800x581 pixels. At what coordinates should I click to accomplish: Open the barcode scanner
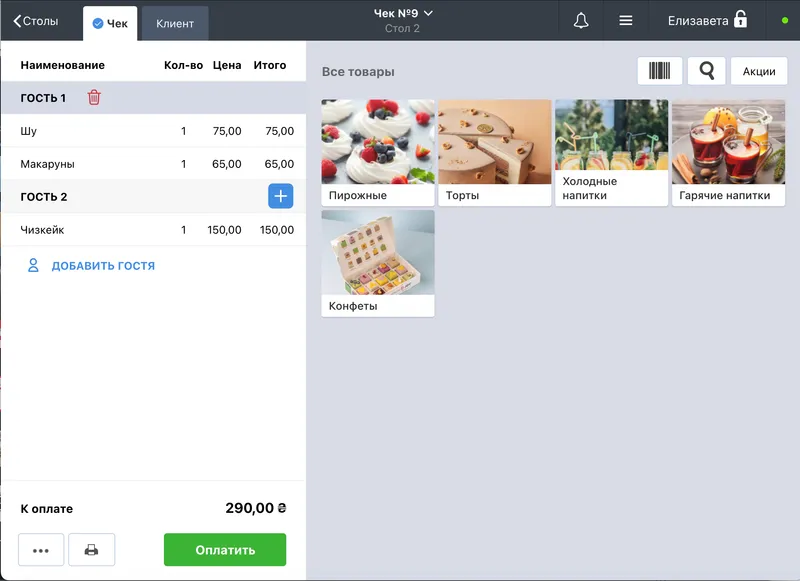[x=660, y=71]
